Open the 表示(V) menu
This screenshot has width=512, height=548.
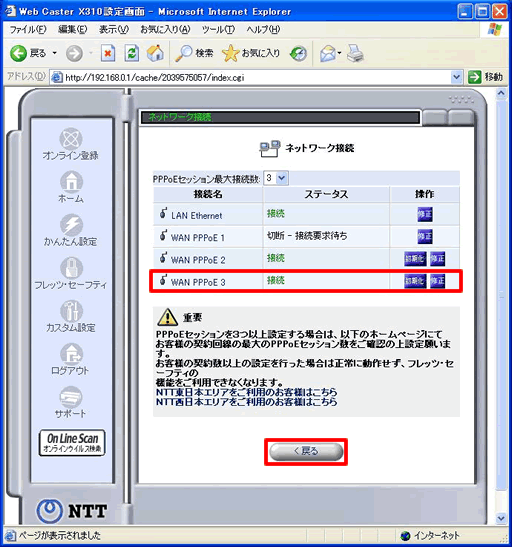114,30
